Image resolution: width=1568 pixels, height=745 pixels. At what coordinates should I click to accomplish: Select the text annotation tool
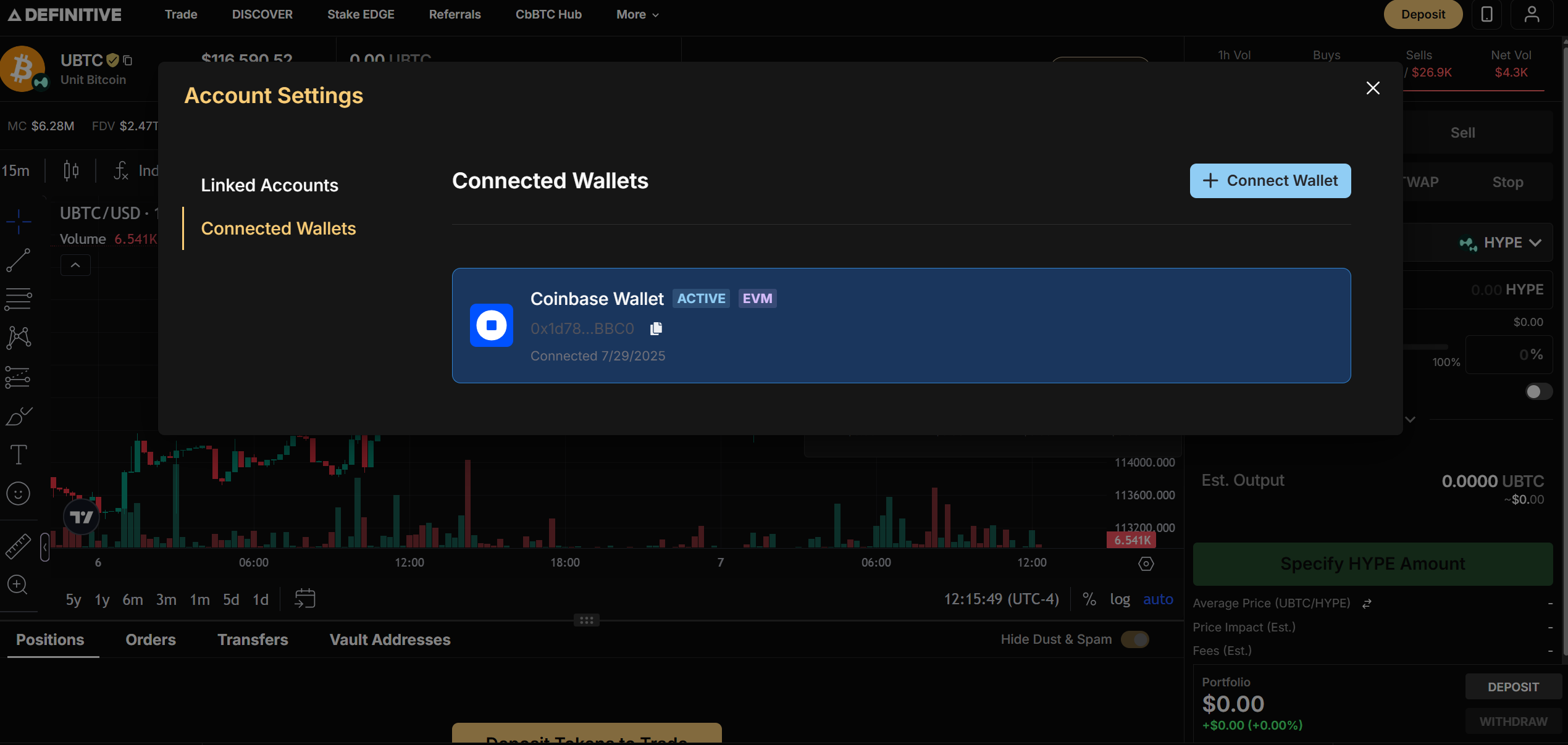click(19, 455)
